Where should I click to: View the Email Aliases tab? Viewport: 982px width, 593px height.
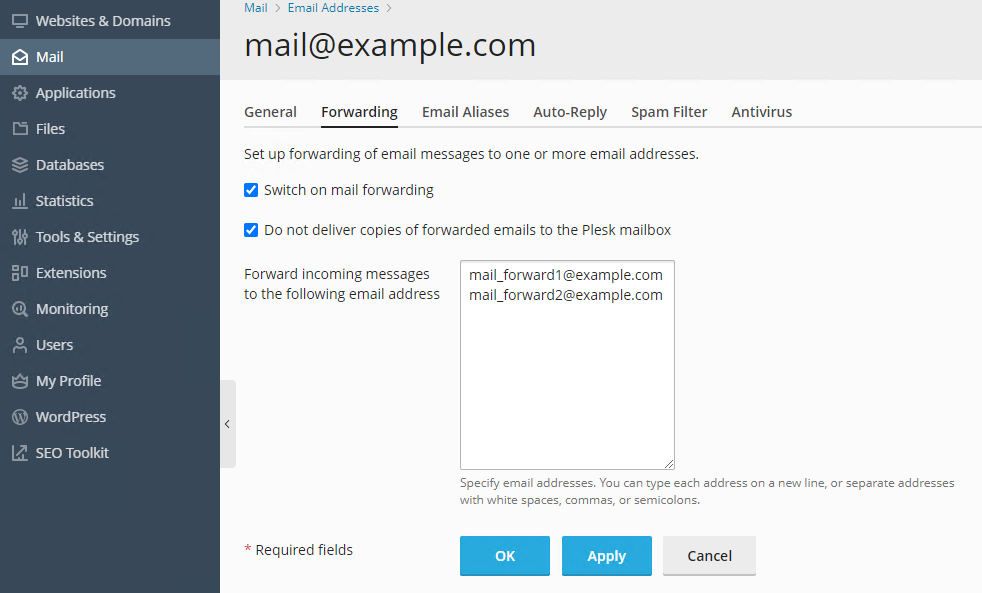pyautogui.click(x=465, y=111)
